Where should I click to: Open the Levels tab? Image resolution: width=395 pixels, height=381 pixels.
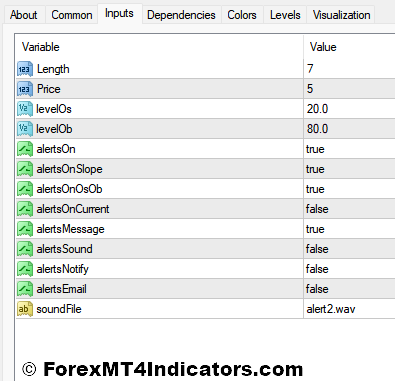tap(285, 15)
